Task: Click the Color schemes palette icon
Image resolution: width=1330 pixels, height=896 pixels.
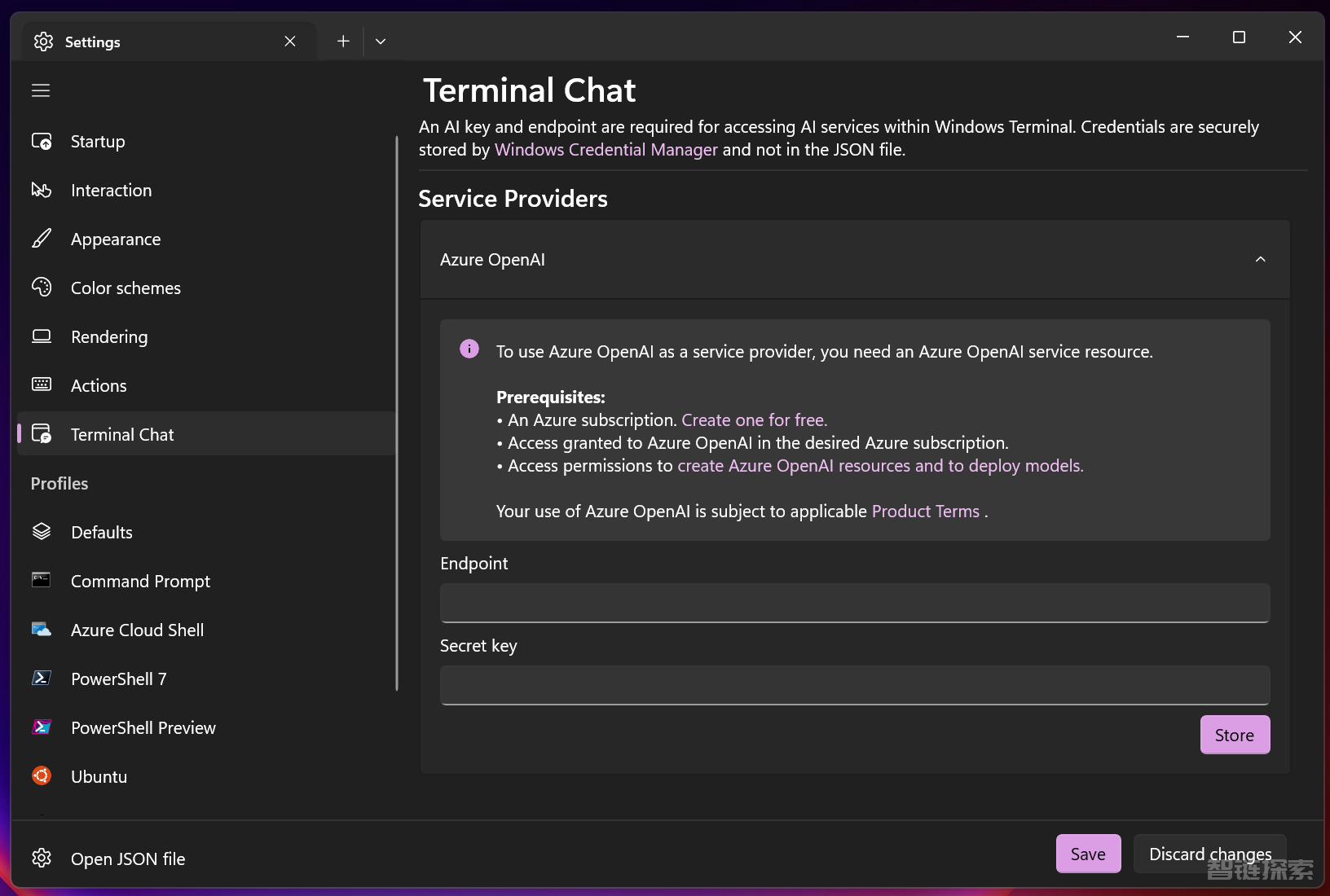Action: pos(42,288)
